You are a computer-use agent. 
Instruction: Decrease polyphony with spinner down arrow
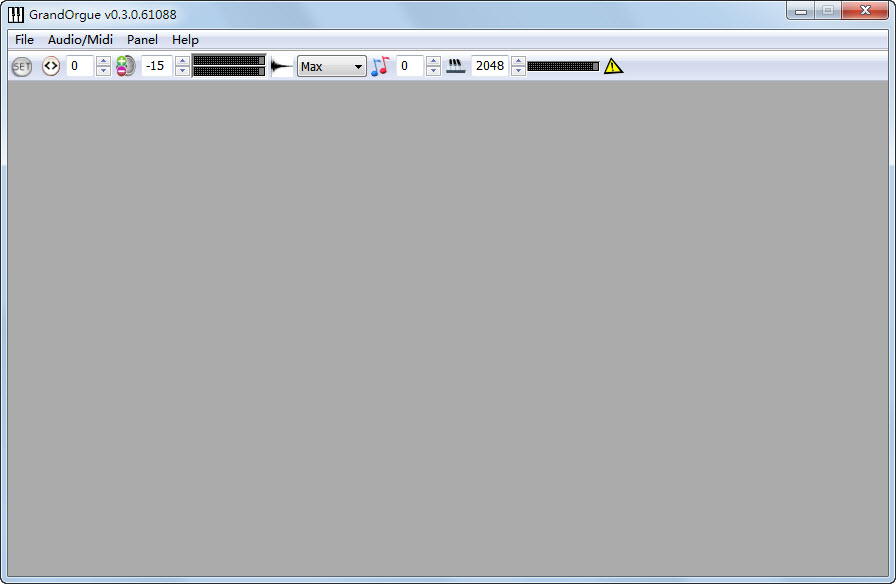point(518,71)
